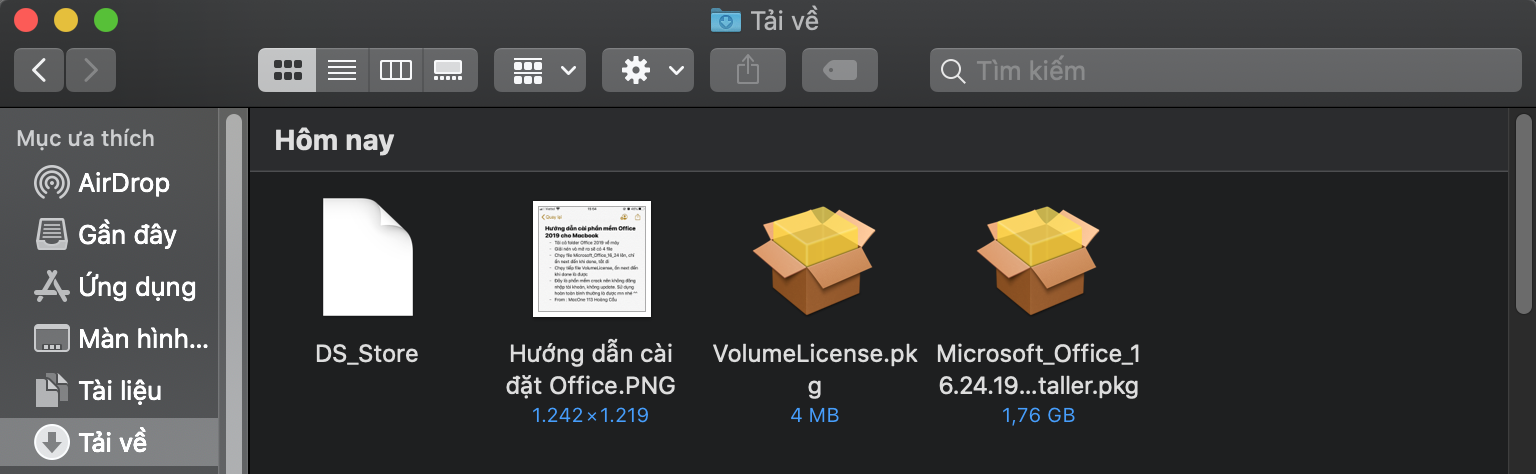Click the Tải về download arrow icon
1536x474 pixels.
click(51, 441)
